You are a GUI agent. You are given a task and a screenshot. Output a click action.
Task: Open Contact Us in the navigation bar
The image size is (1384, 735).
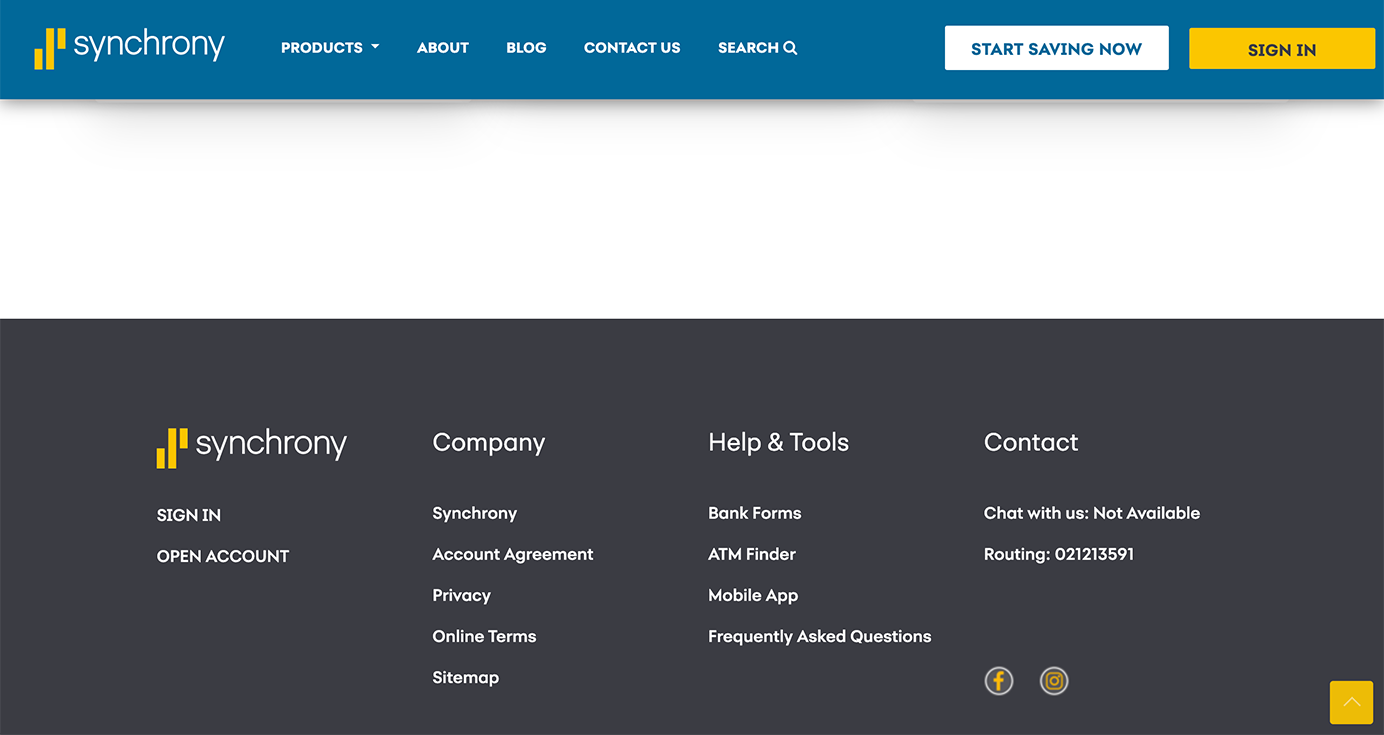point(632,48)
